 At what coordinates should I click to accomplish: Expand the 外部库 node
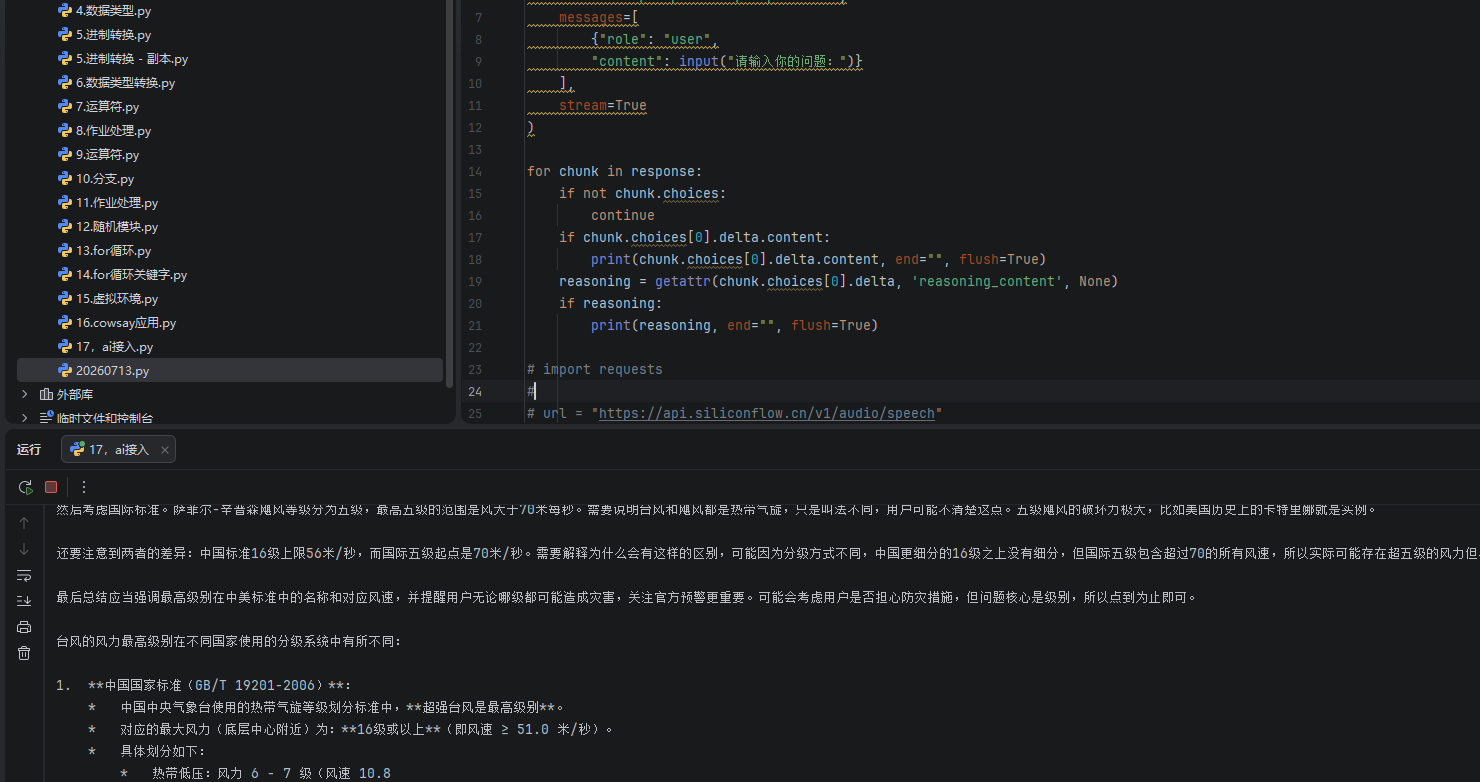25,394
